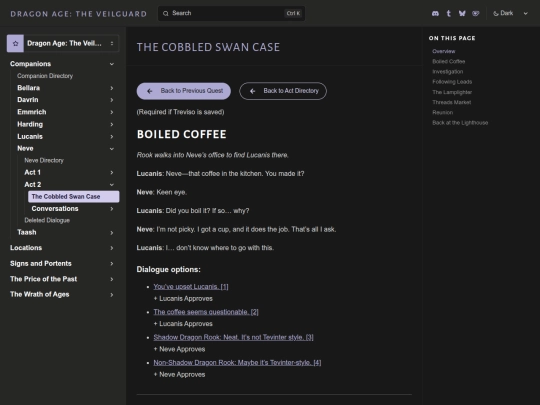Open the Ko-fi support icon

476,13
